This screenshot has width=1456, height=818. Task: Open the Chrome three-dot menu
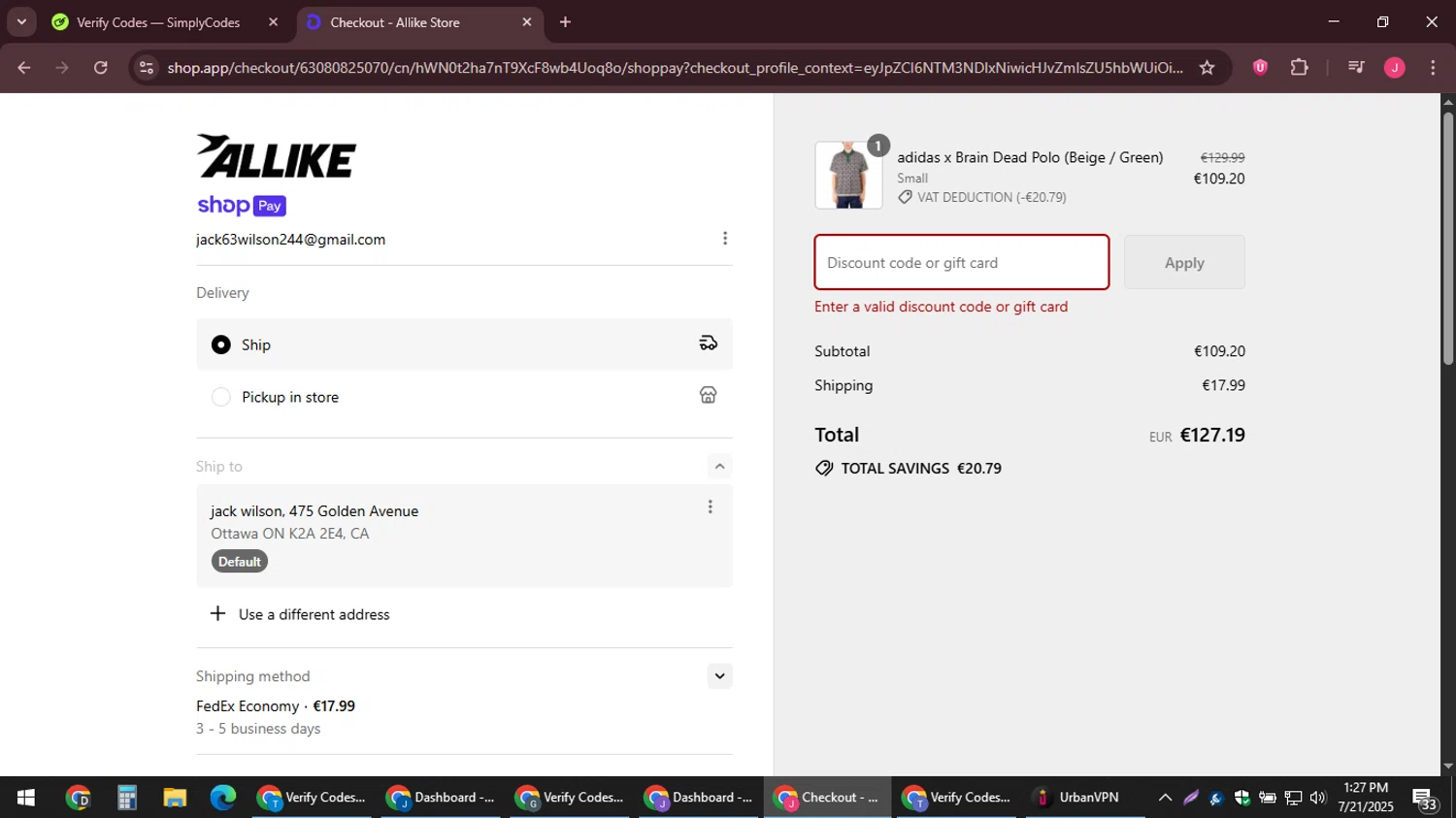point(1433,67)
